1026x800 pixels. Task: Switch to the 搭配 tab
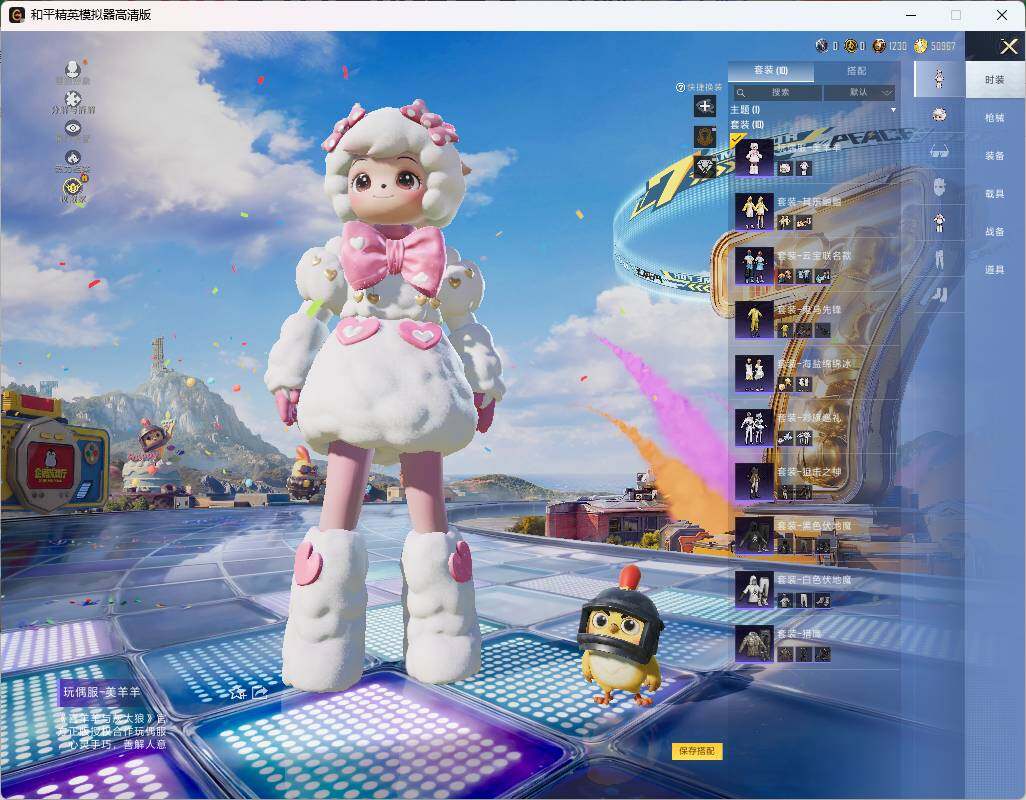pos(856,71)
